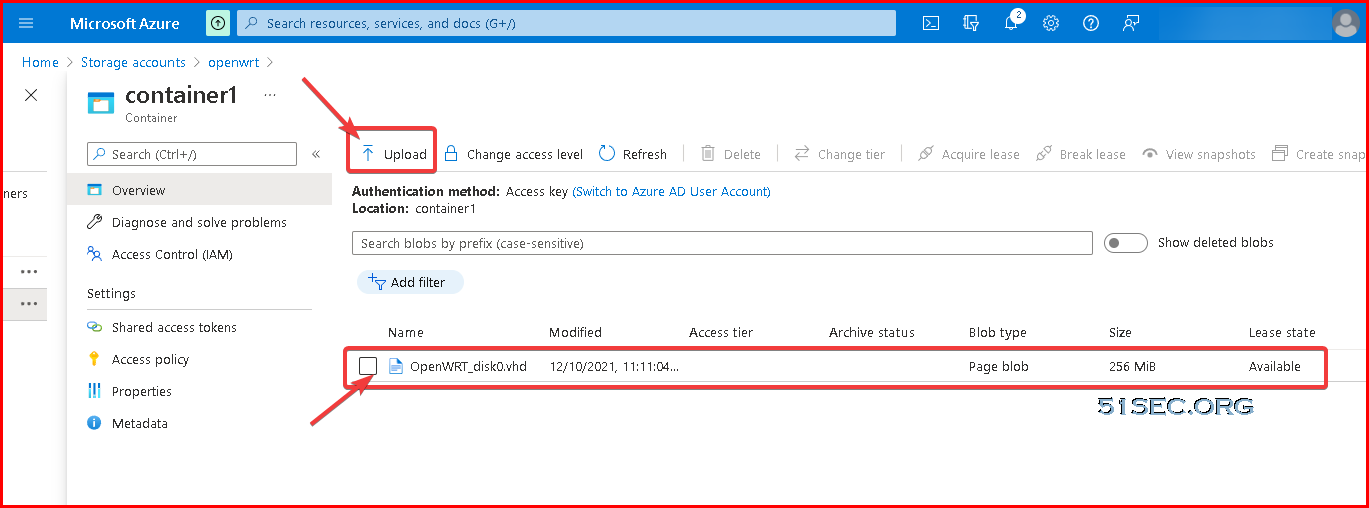Sort by the Lease state column header
The height and width of the screenshot is (508, 1369).
coord(1282,332)
